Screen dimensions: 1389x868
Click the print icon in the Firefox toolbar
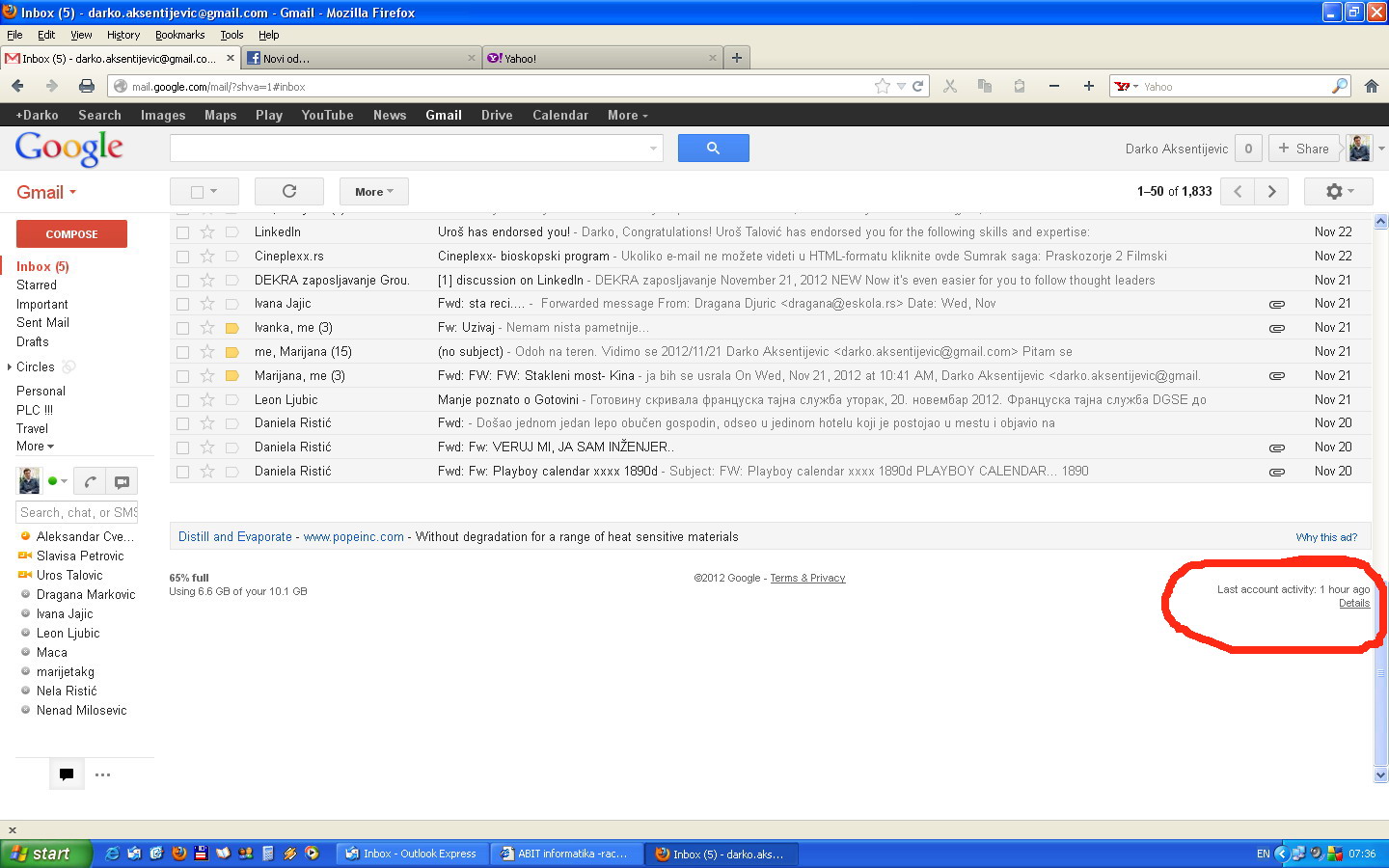(x=86, y=86)
